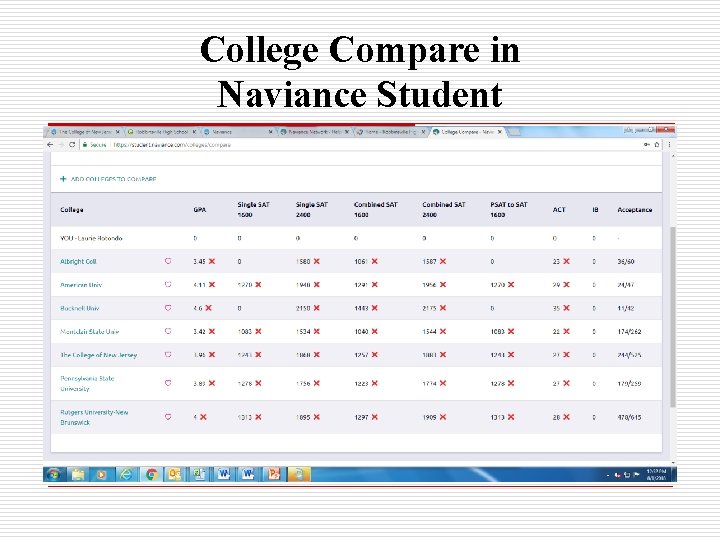Click the ACT column header

[559, 209]
